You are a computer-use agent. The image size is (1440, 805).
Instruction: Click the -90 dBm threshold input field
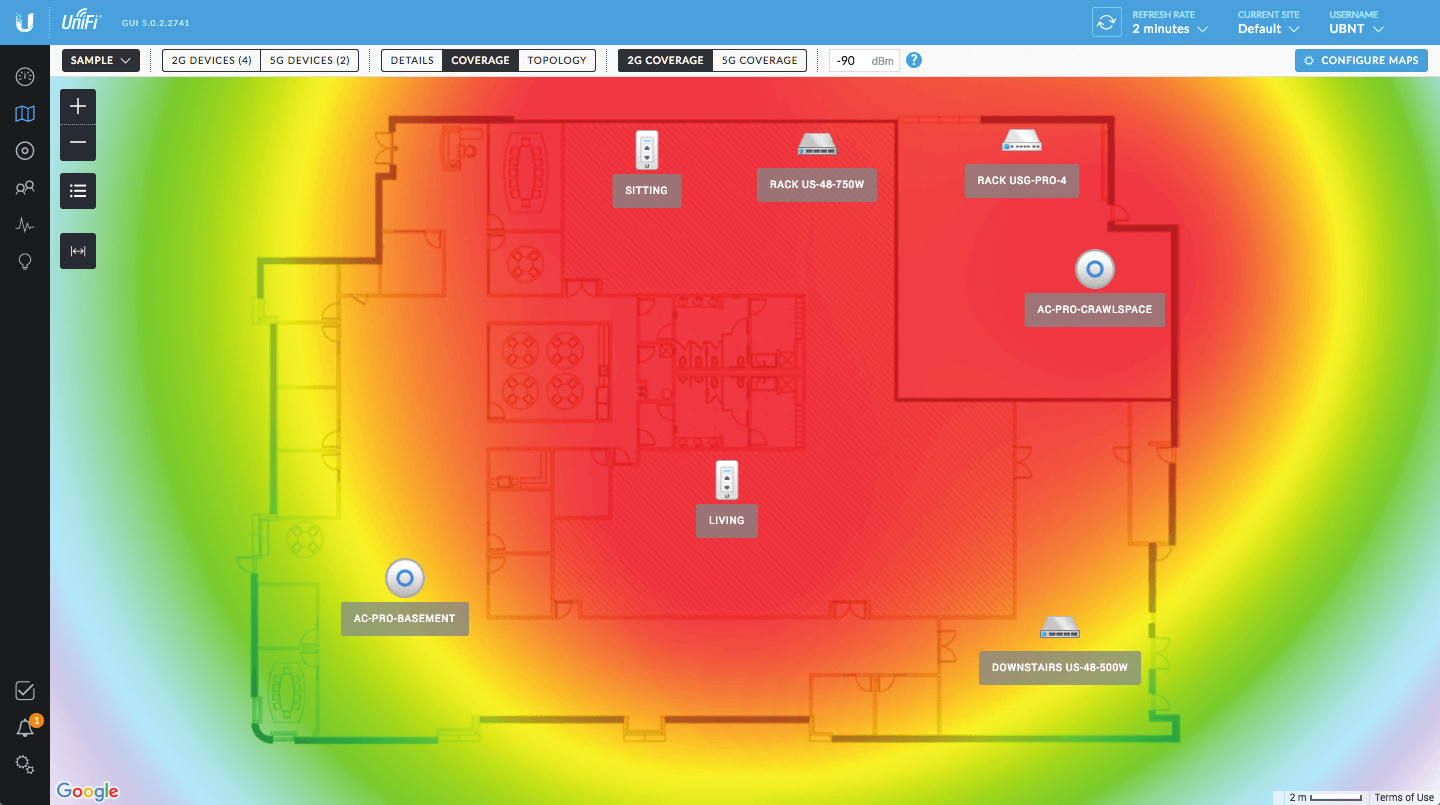coord(852,60)
